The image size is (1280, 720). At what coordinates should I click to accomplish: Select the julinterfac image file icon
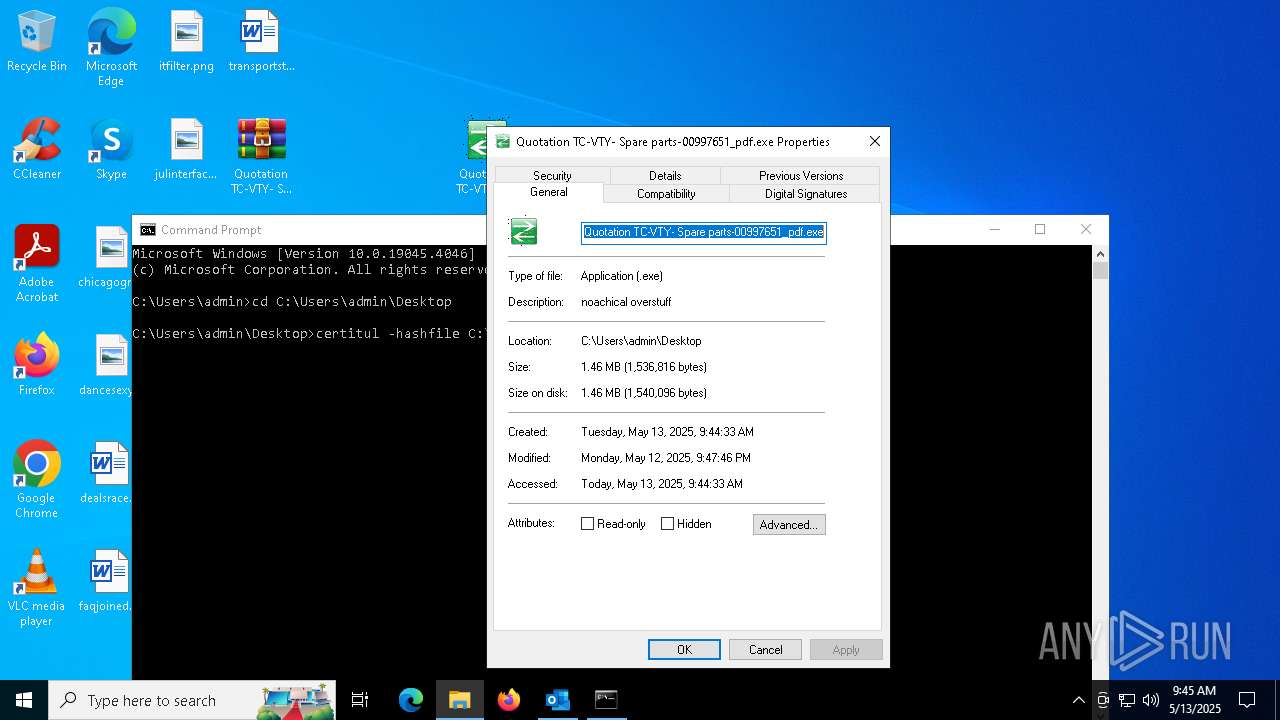tap(186, 149)
